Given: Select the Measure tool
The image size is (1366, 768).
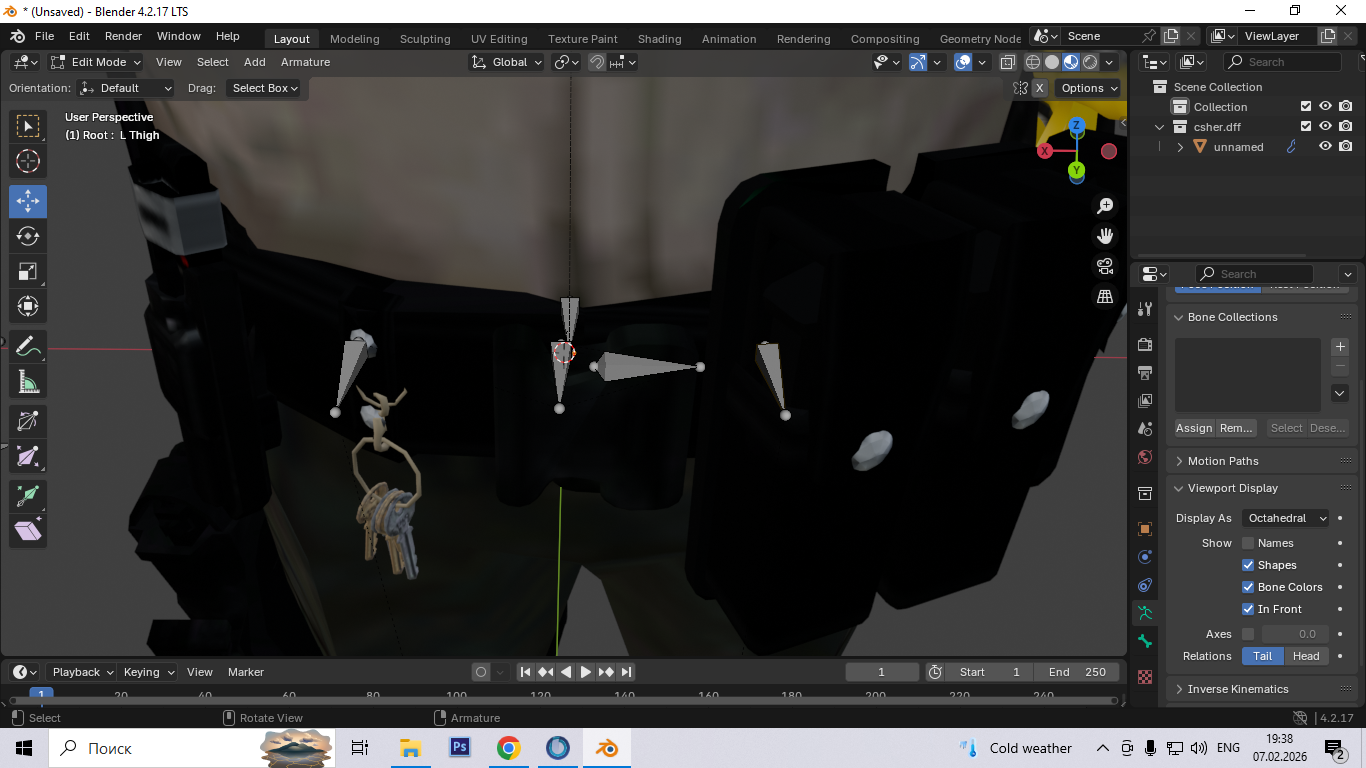Looking at the screenshot, I should click(x=28, y=381).
